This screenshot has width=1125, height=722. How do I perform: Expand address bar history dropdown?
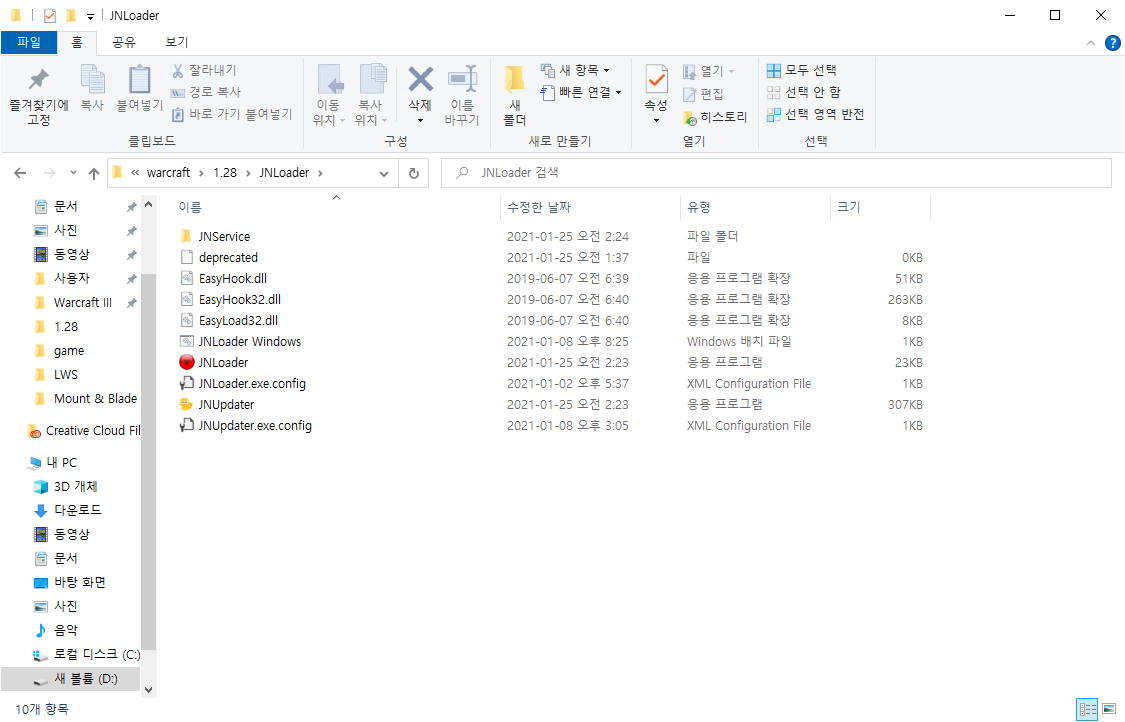[384, 173]
